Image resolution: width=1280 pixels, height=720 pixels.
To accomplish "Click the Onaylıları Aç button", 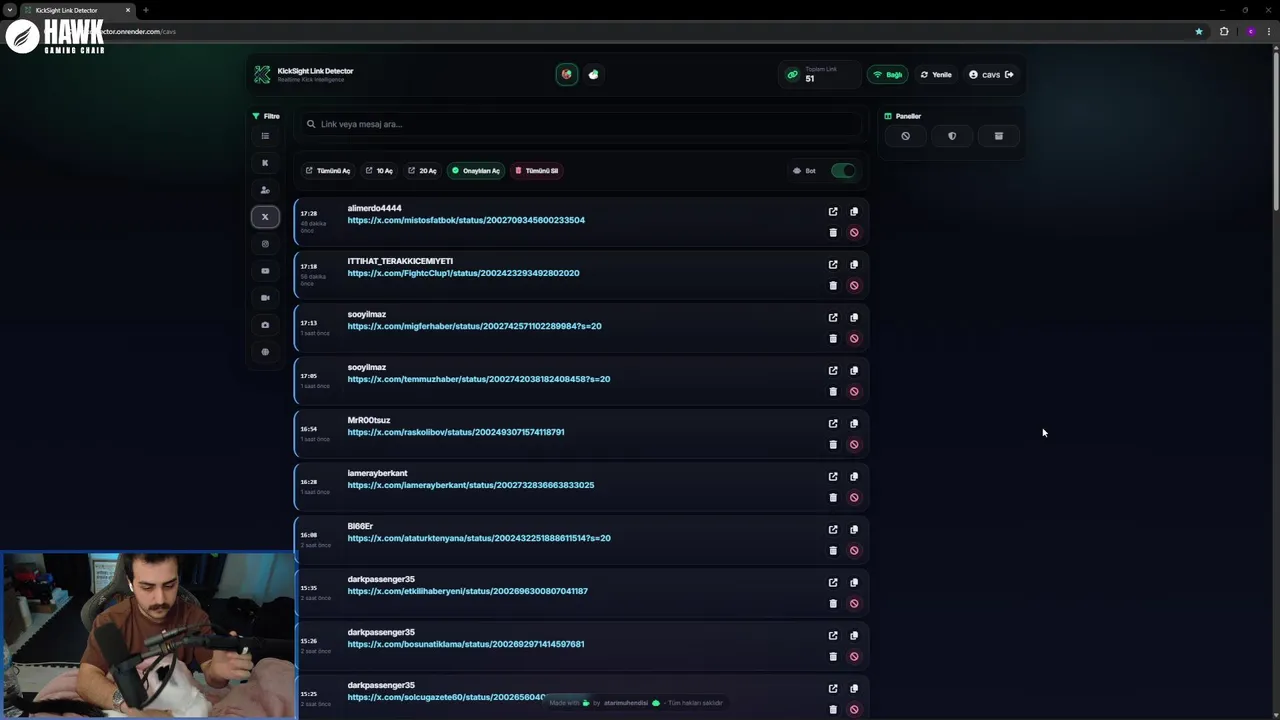I will point(475,171).
